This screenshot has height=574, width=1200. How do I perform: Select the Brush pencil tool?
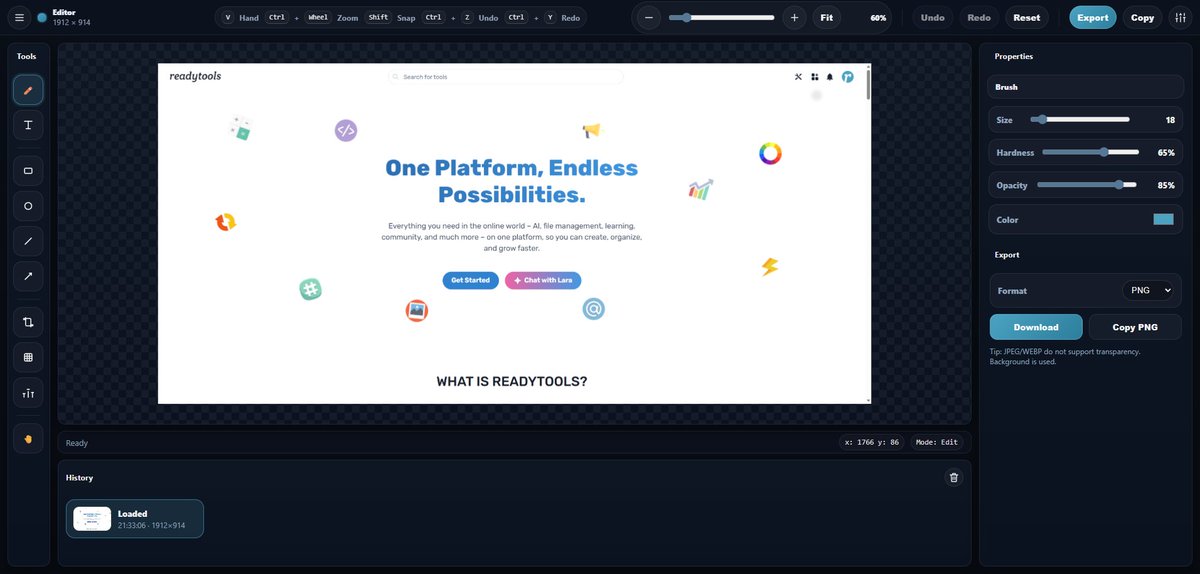pyautogui.click(x=28, y=90)
